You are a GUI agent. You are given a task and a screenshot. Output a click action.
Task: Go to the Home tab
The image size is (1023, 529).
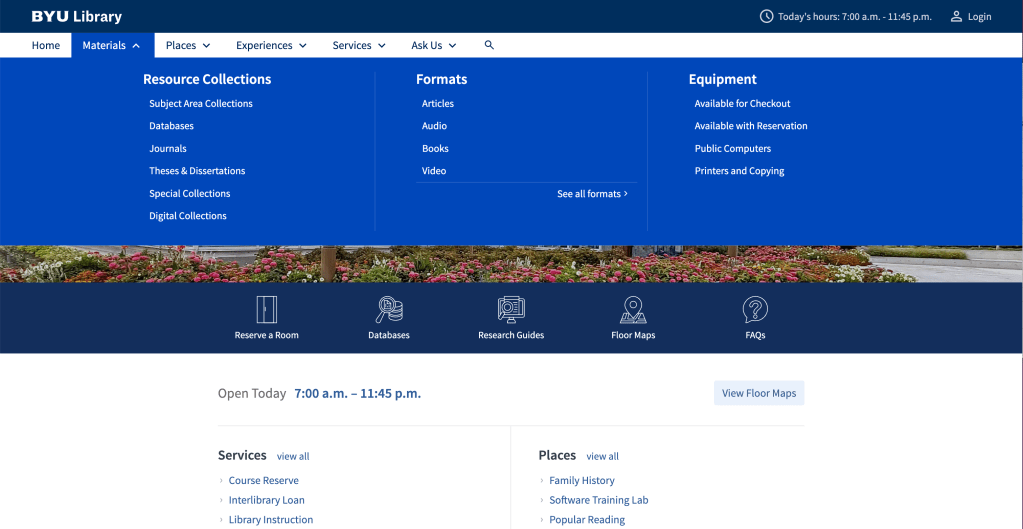pyautogui.click(x=46, y=45)
